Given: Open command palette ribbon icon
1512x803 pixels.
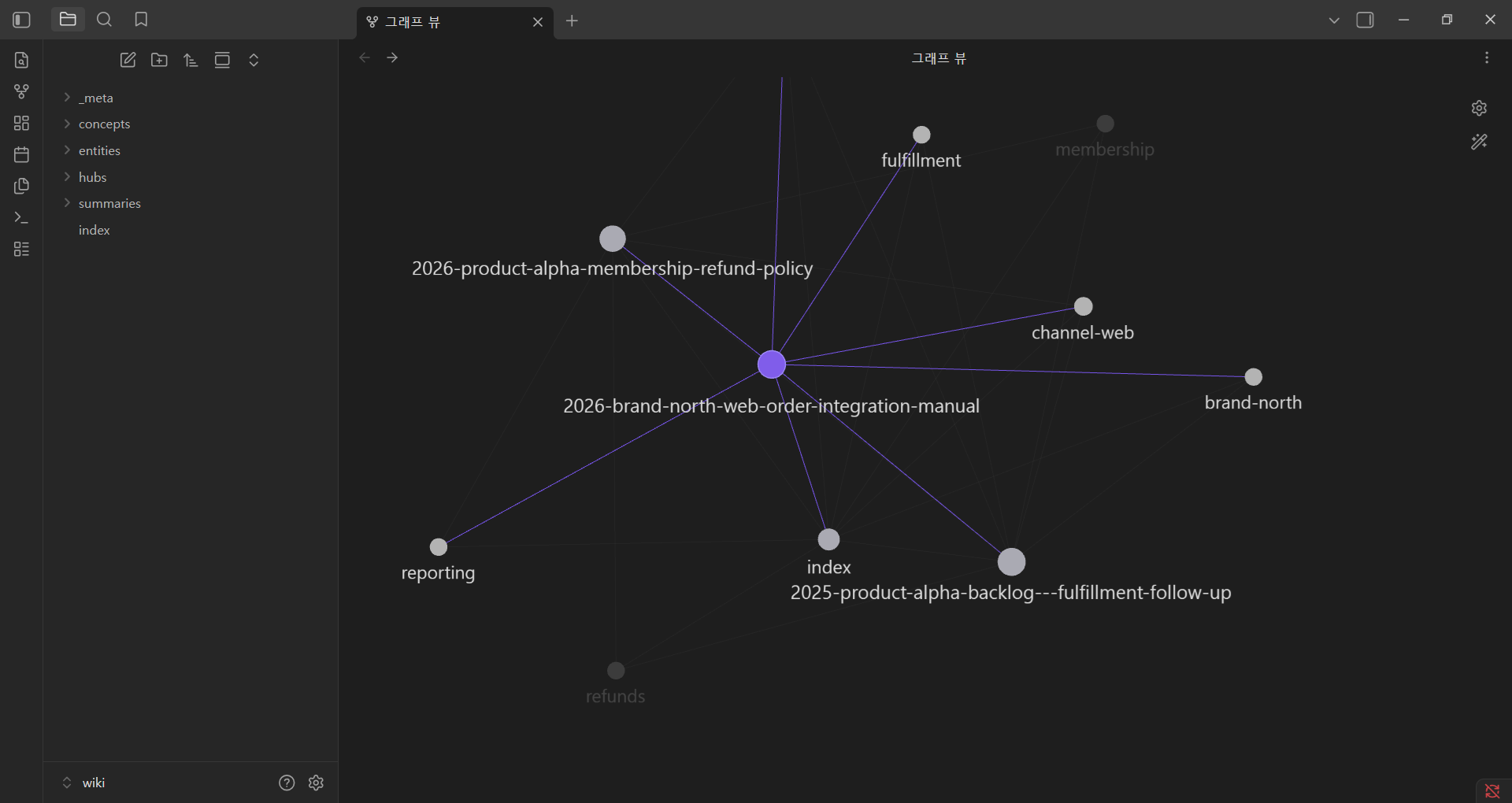Looking at the screenshot, I should [x=22, y=217].
